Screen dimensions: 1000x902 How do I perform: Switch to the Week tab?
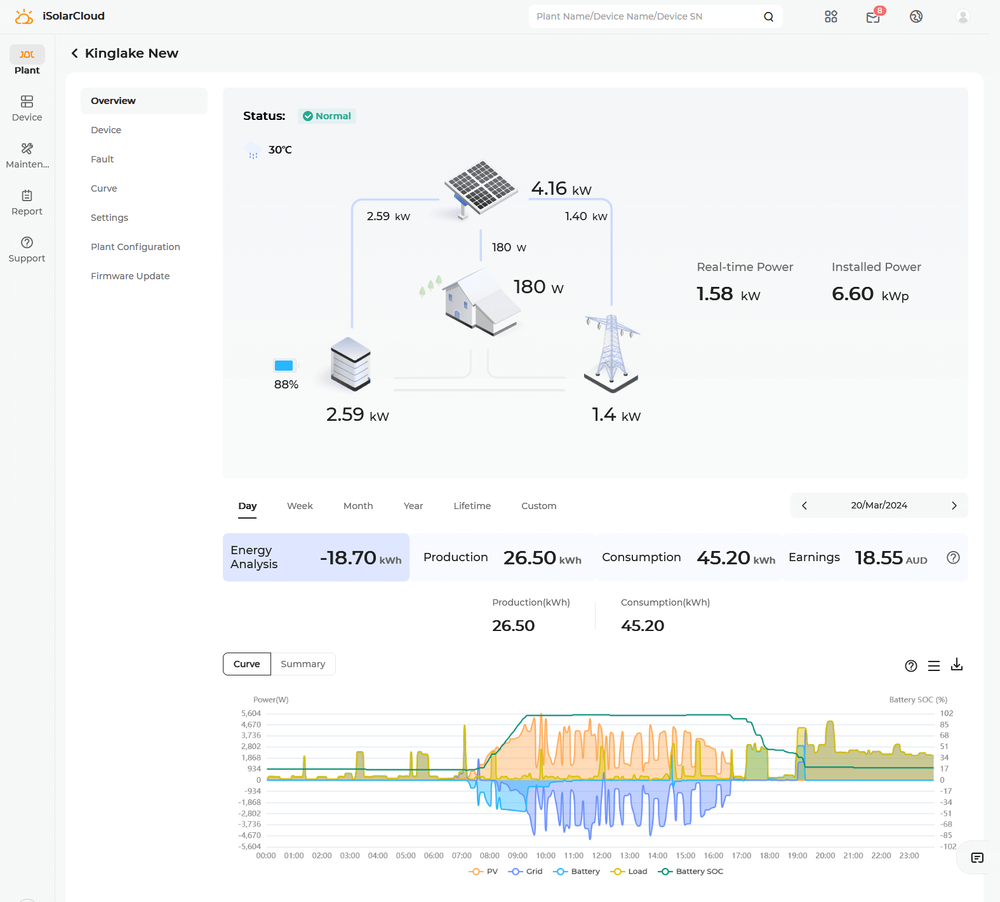300,506
